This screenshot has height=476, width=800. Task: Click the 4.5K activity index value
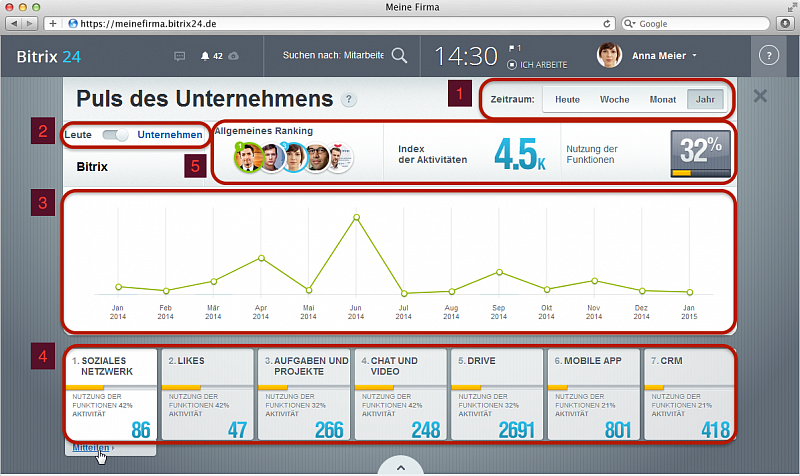[519, 154]
